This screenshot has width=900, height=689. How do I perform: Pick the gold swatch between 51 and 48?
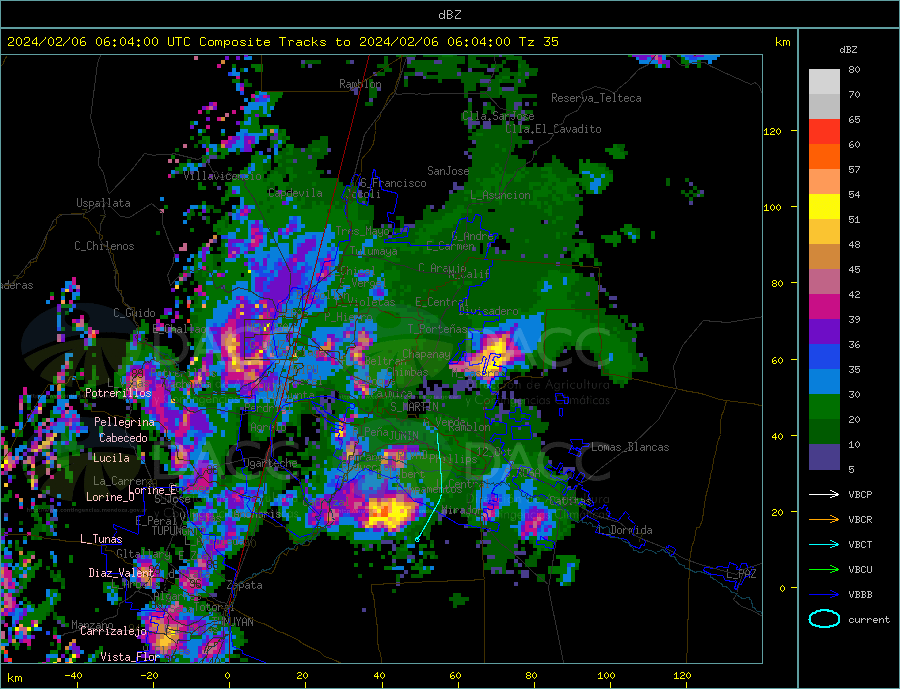click(x=824, y=232)
